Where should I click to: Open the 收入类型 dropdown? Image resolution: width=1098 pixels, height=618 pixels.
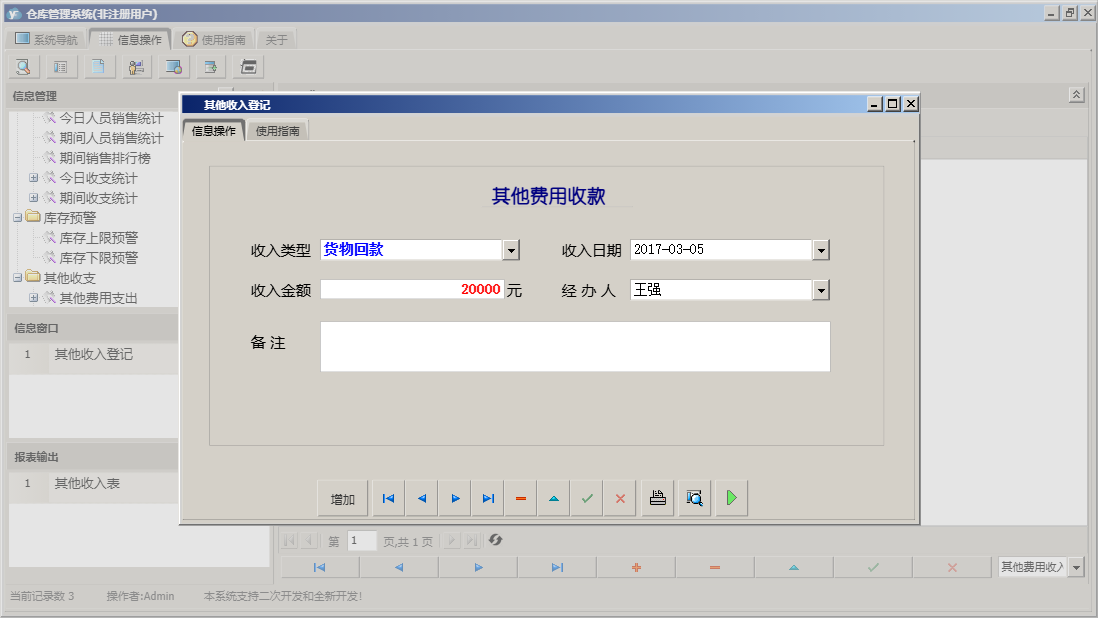511,250
